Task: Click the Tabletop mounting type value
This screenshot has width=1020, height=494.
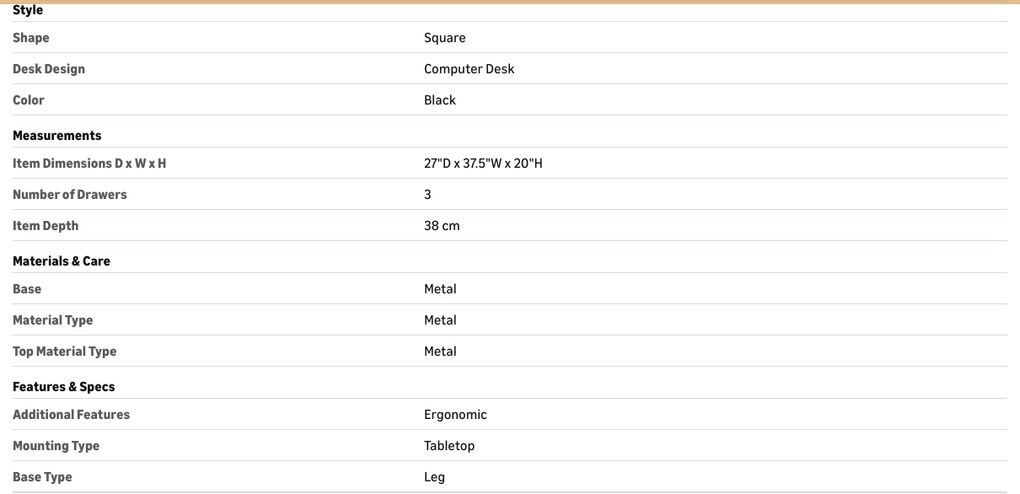Action: [x=449, y=446]
